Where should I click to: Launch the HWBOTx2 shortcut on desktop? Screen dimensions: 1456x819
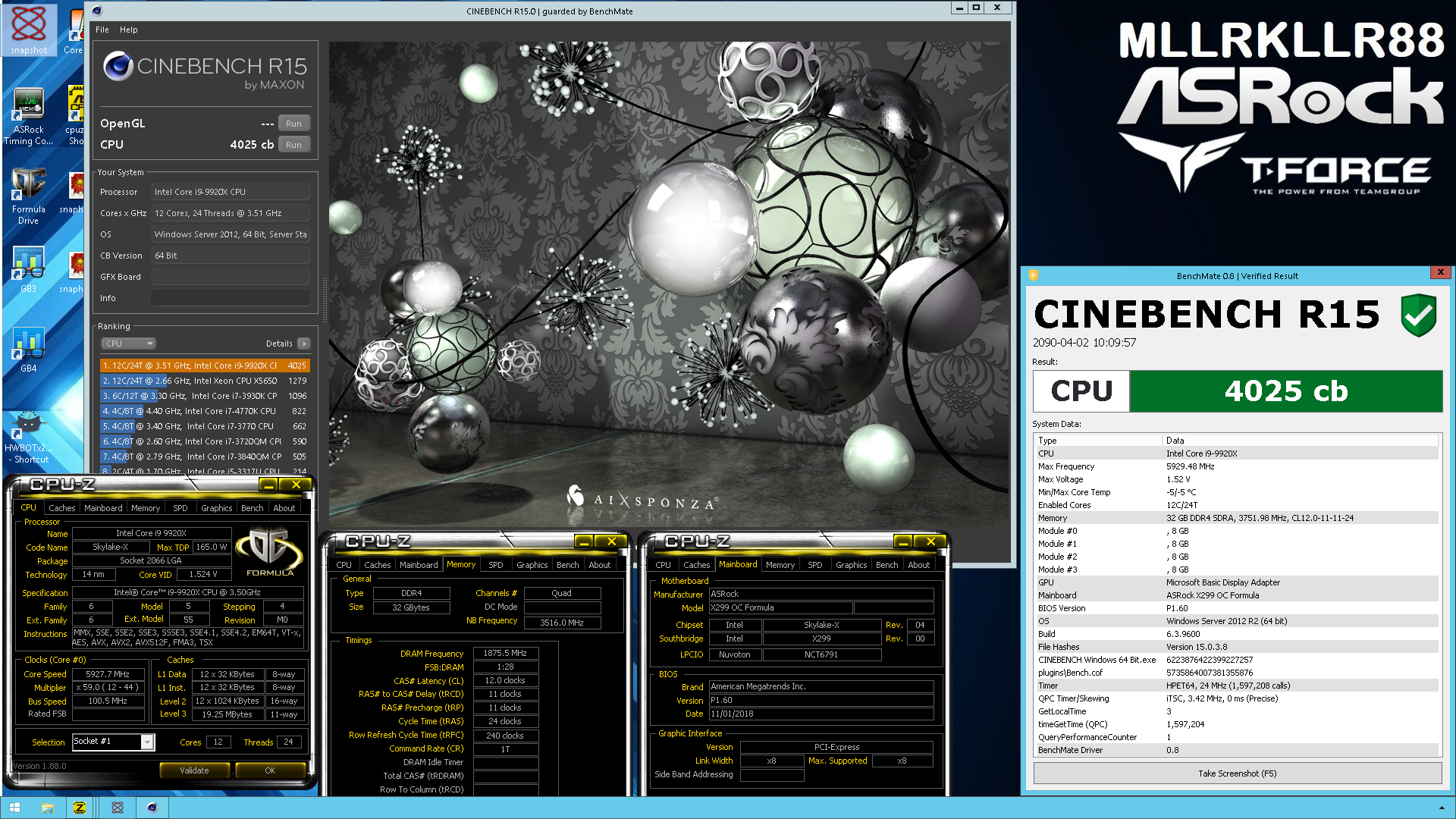29,438
